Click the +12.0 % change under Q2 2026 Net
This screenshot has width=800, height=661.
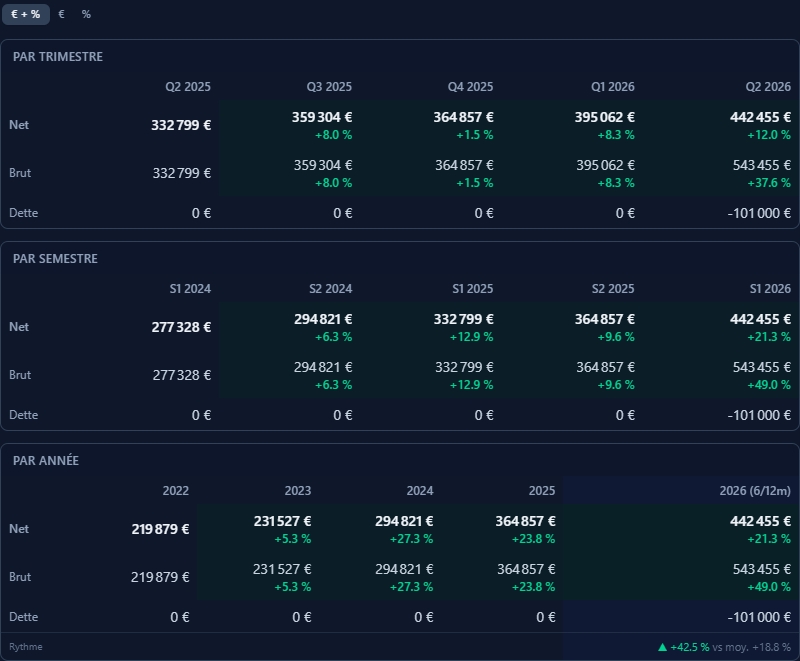[769, 135]
